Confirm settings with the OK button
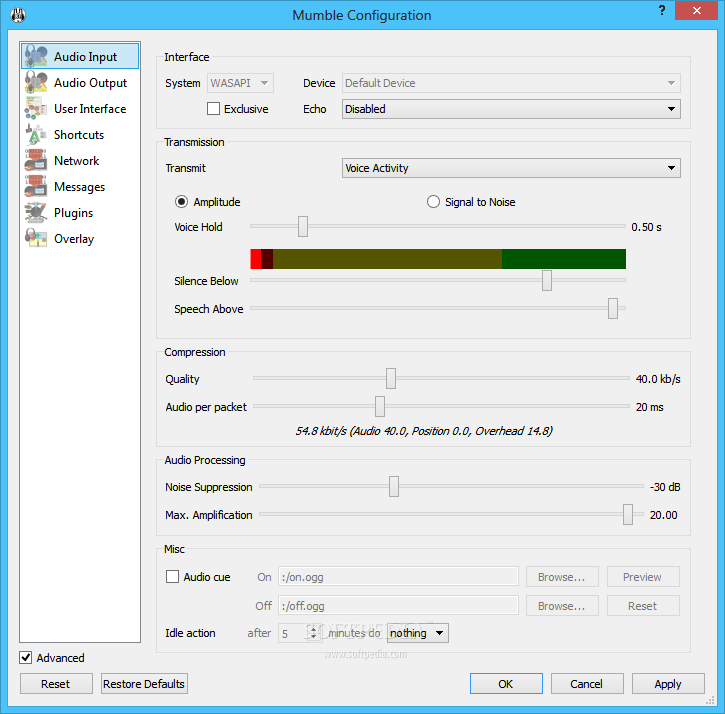Screen dimensions: 725x714 pyautogui.click(x=506, y=683)
